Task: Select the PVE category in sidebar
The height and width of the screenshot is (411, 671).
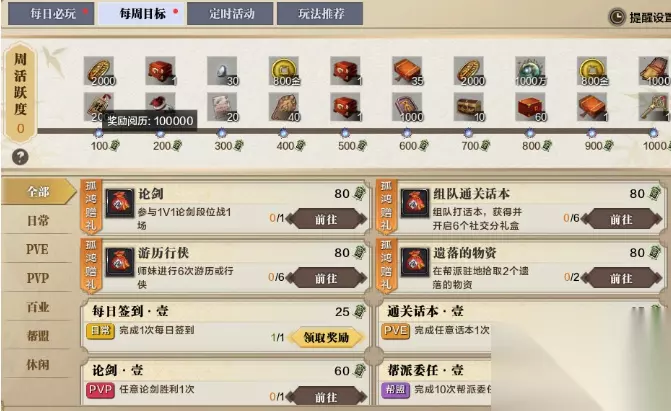Action: (38, 249)
